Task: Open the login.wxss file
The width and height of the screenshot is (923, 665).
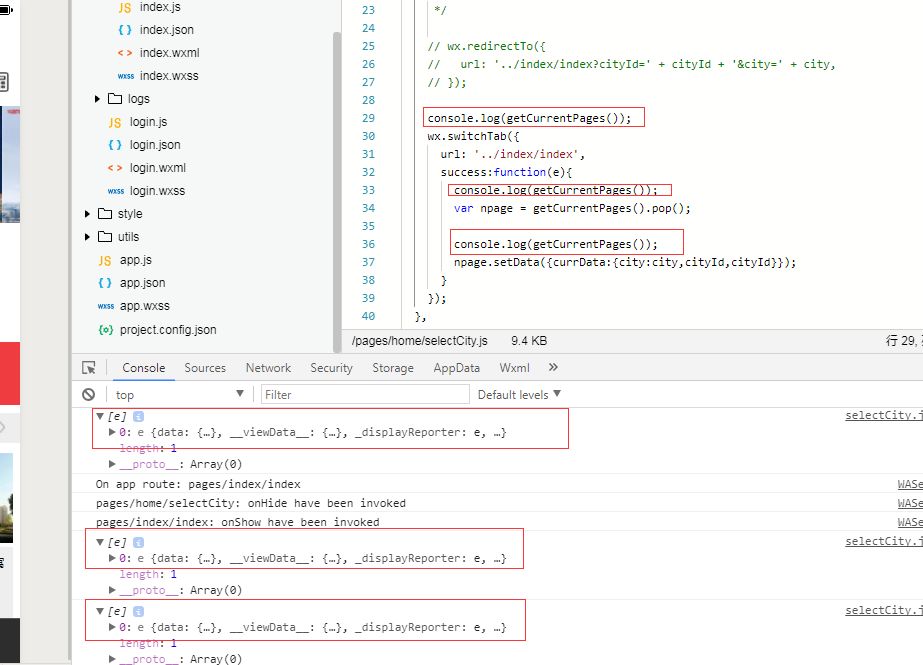Action: pyautogui.click(x=157, y=191)
